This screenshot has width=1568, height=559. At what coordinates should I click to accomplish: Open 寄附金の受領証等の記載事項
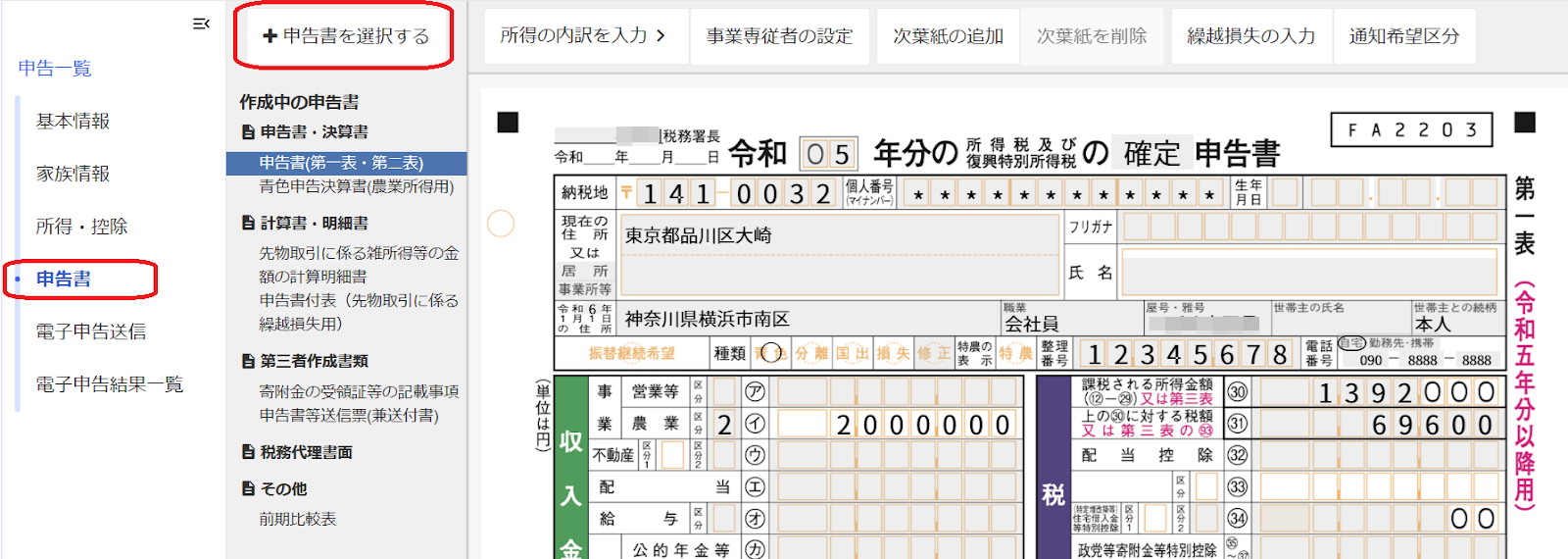tap(359, 391)
